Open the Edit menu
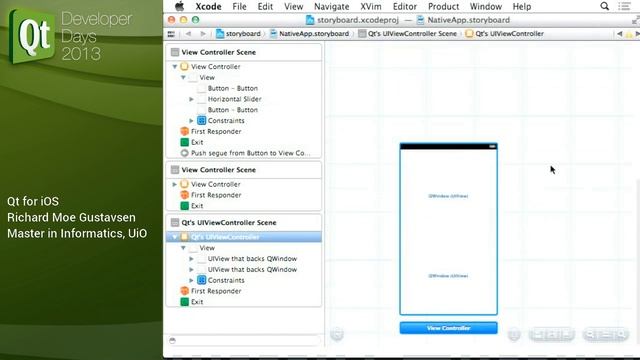Viewport: 640px width, 360px height. 265,7
